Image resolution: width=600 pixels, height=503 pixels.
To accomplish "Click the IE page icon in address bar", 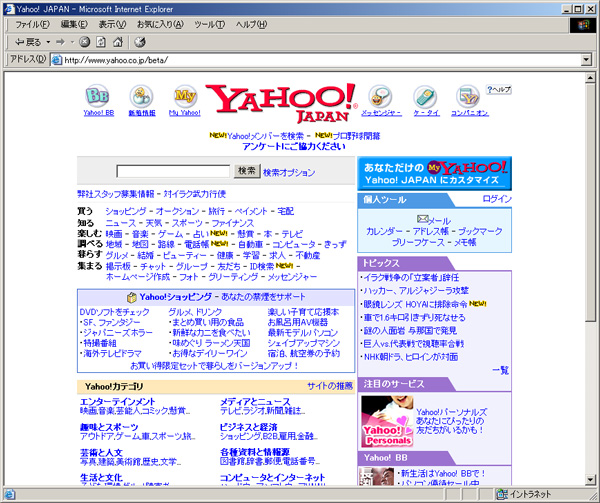I will click(57, 60).
